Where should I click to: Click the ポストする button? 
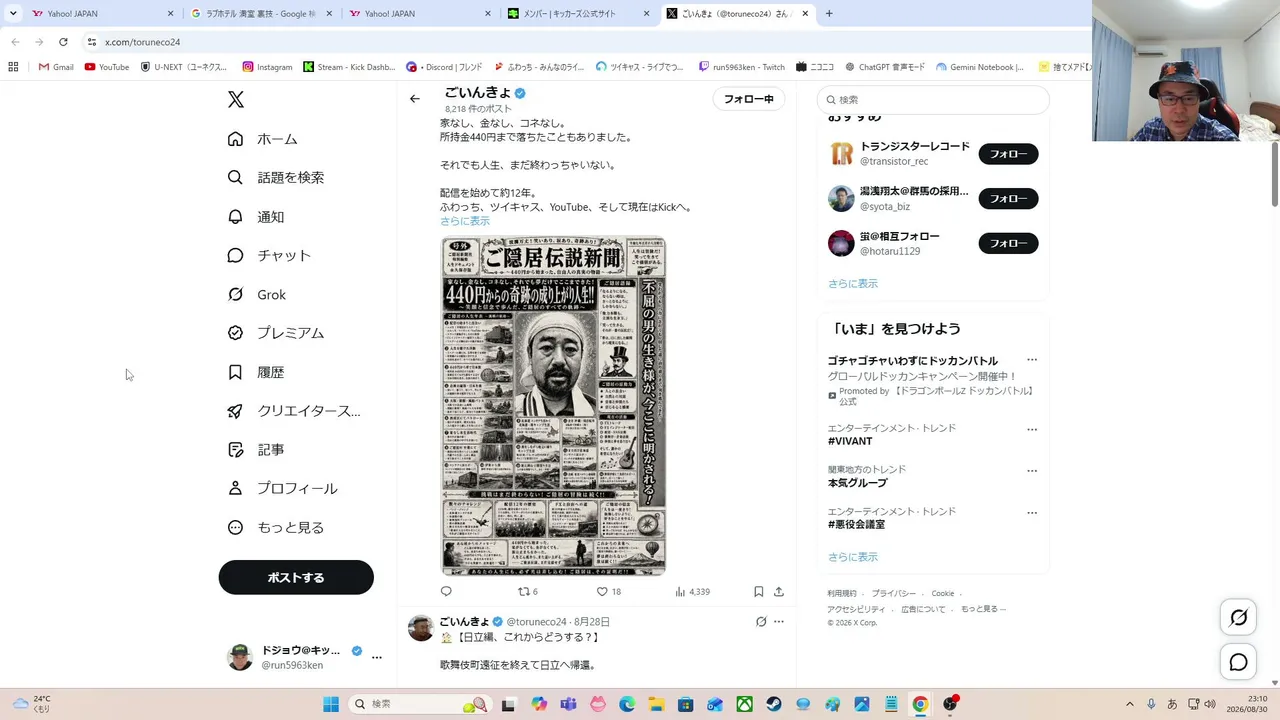(x=296, y=577)
